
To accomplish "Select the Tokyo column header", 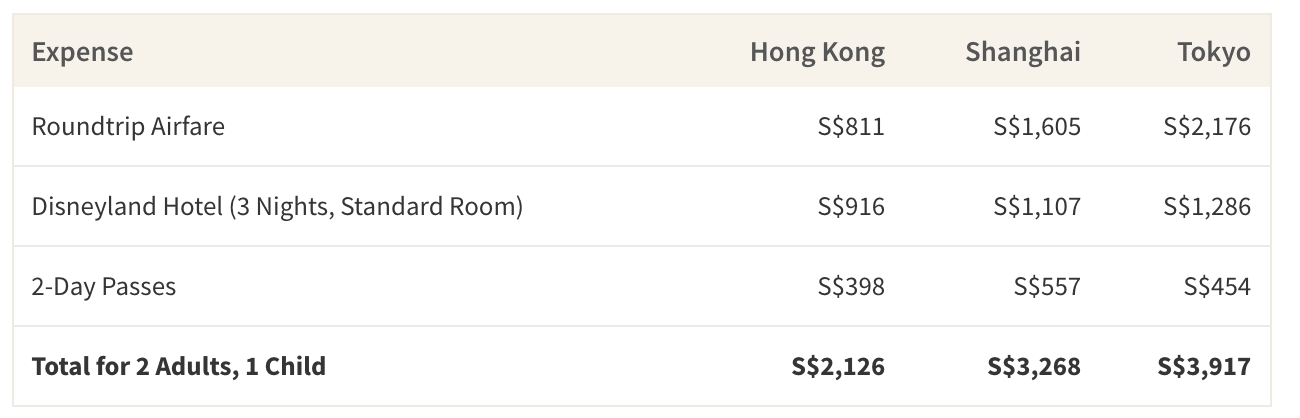I will point(1213,52).
